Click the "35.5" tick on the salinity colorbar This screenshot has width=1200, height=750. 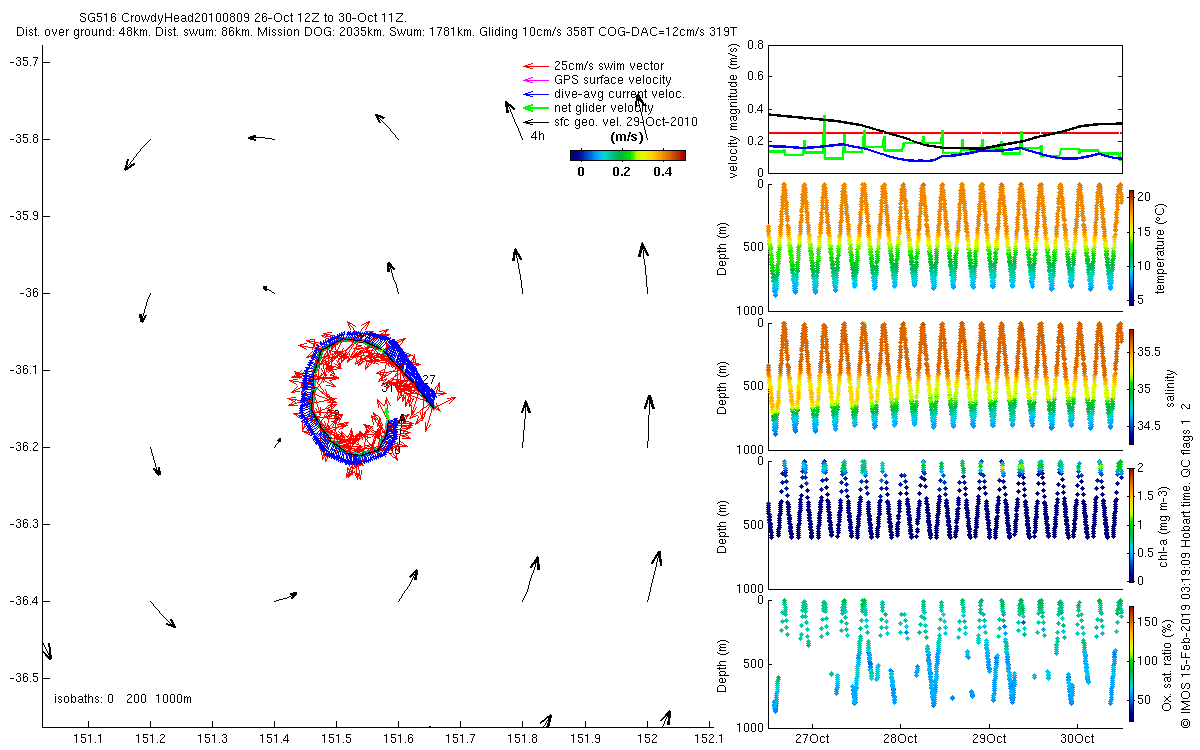click(x=1149, y=352)
